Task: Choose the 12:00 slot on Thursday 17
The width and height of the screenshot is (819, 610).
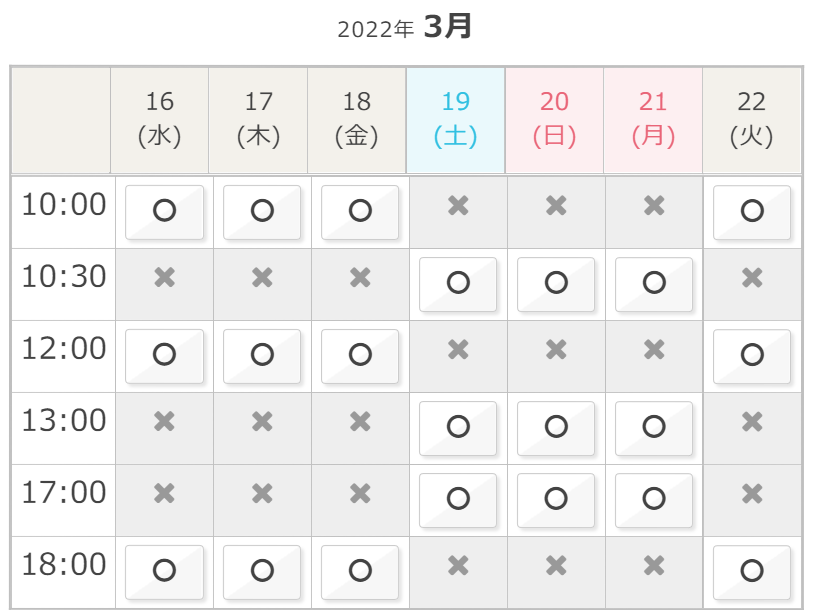Action: point(262,355)
